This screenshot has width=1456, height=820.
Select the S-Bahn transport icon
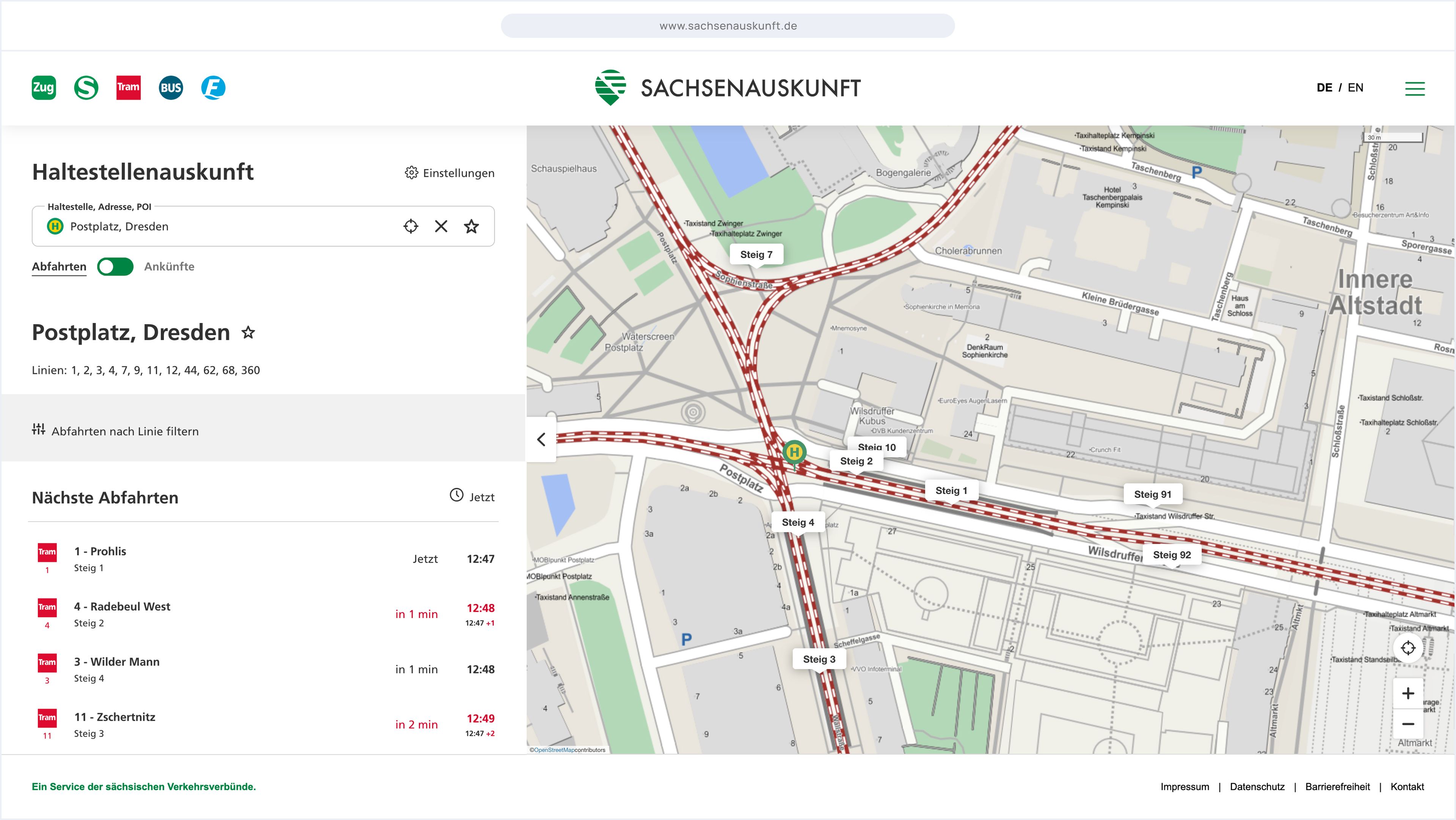pos(86,88)
